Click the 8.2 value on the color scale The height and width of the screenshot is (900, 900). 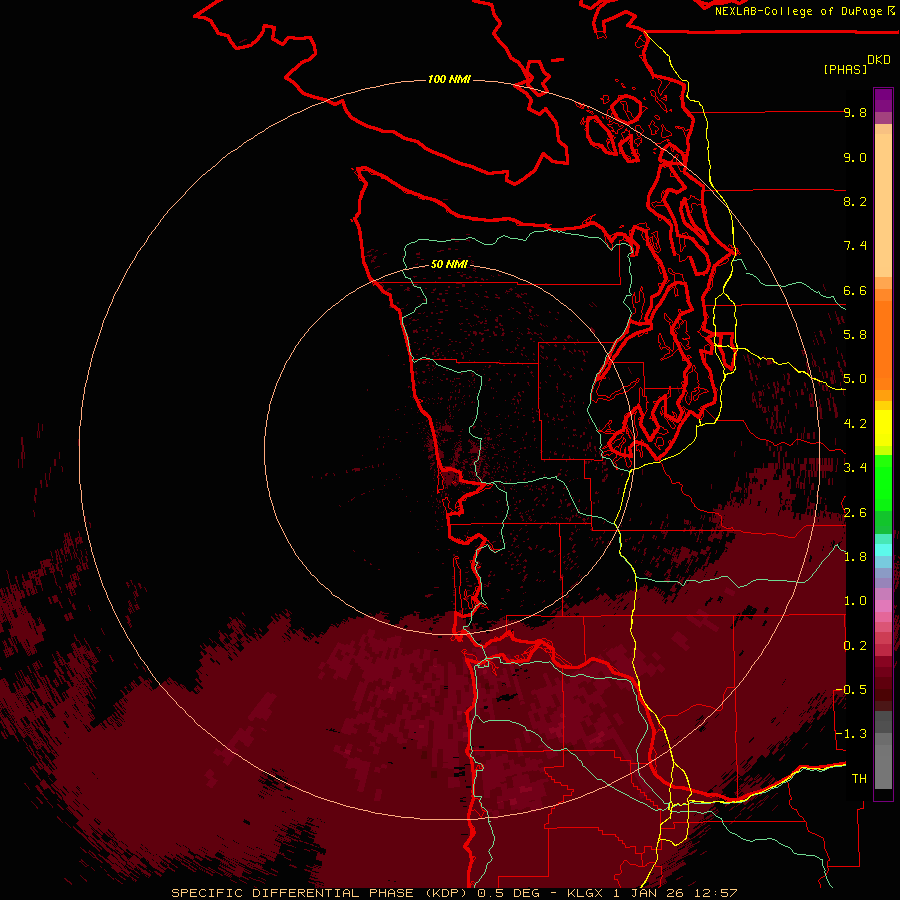[x=855, y=201]
